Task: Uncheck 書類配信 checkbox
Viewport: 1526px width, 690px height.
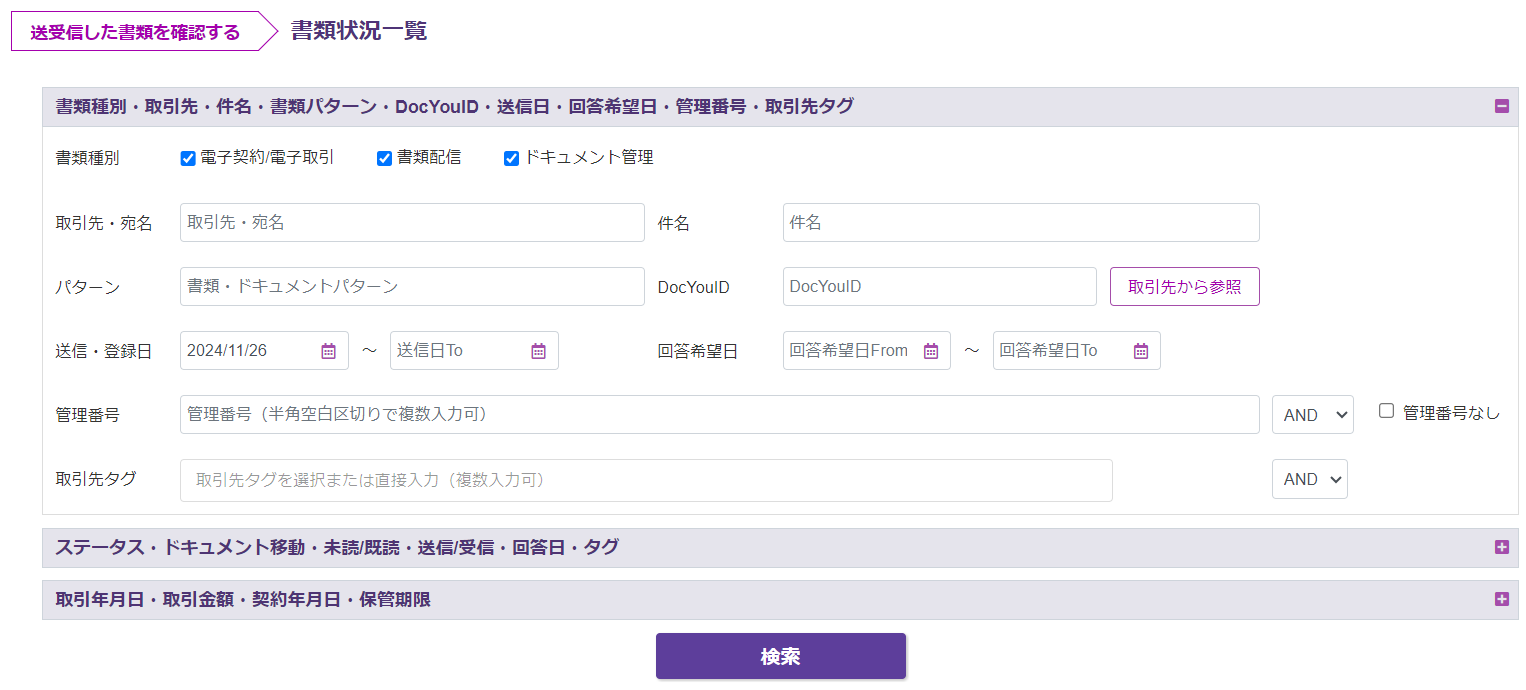Action: [x=384, y=158]
